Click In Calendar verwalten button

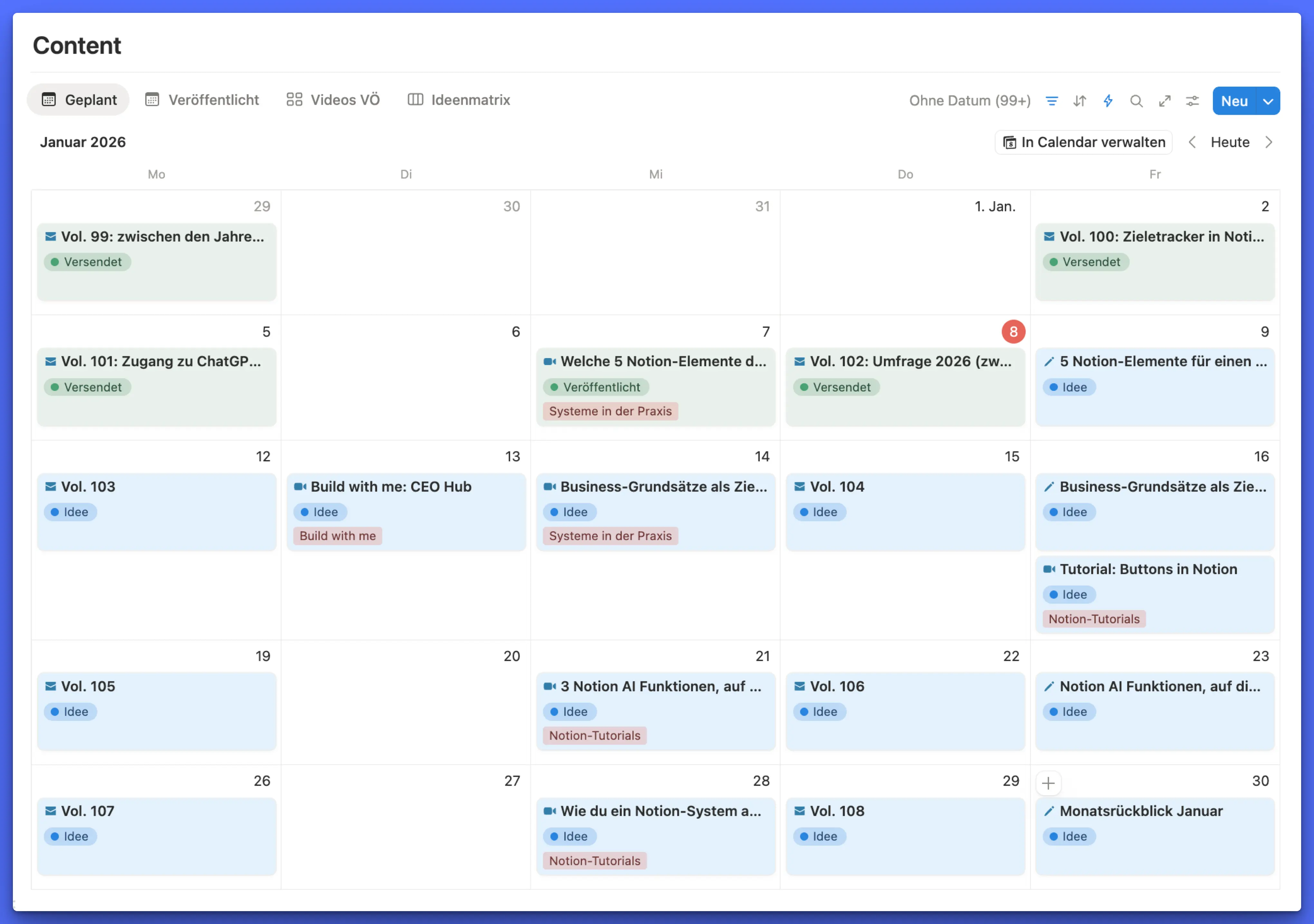tap(1083, 142)
